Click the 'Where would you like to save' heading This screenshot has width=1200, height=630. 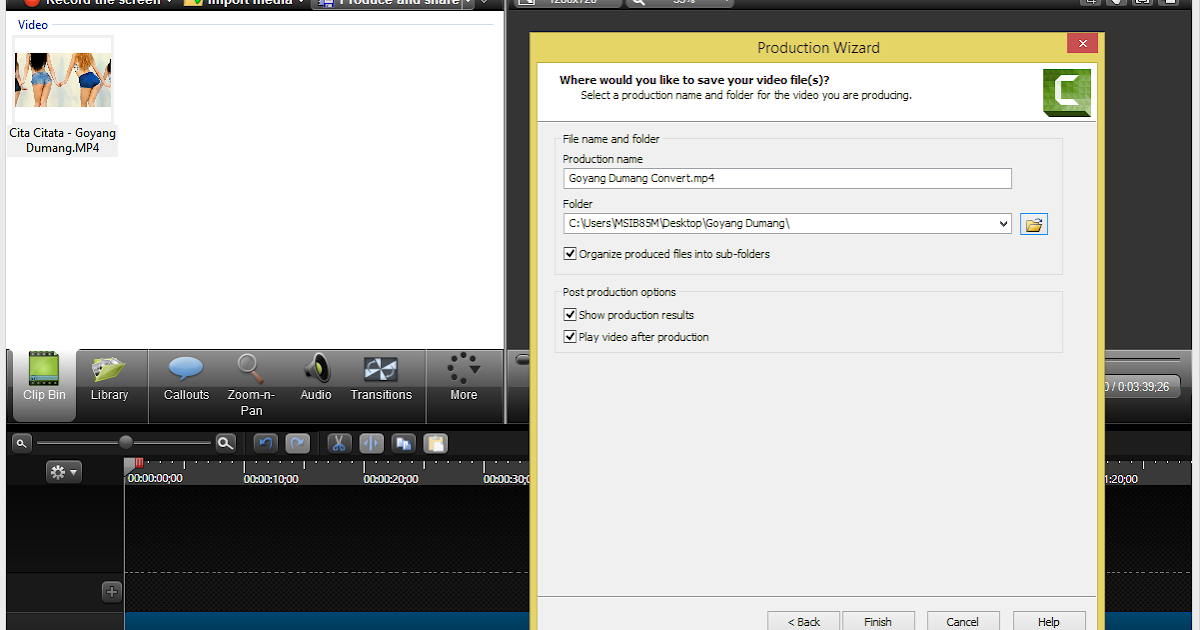[694, 80]
